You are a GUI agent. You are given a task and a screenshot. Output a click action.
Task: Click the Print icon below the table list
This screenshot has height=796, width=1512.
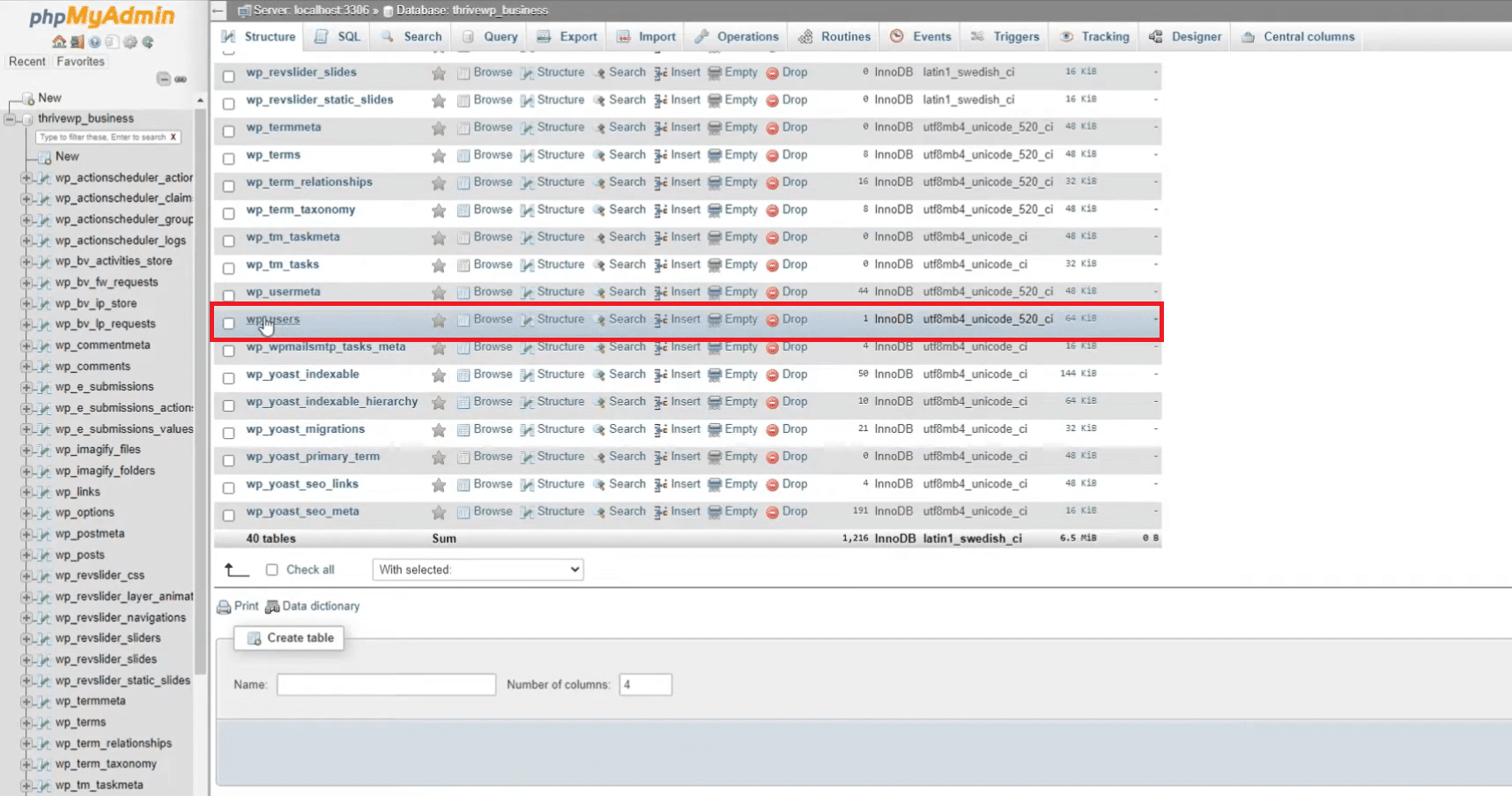coord(225,606)
